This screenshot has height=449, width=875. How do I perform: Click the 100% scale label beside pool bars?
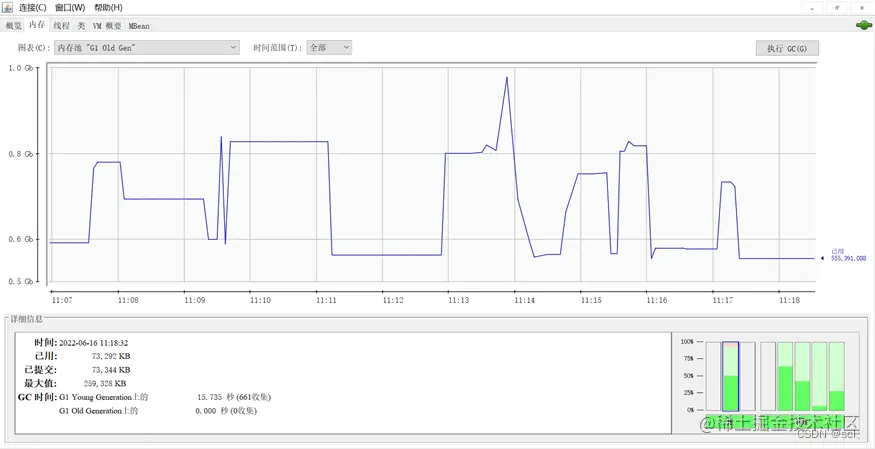(x=686, y=341)
